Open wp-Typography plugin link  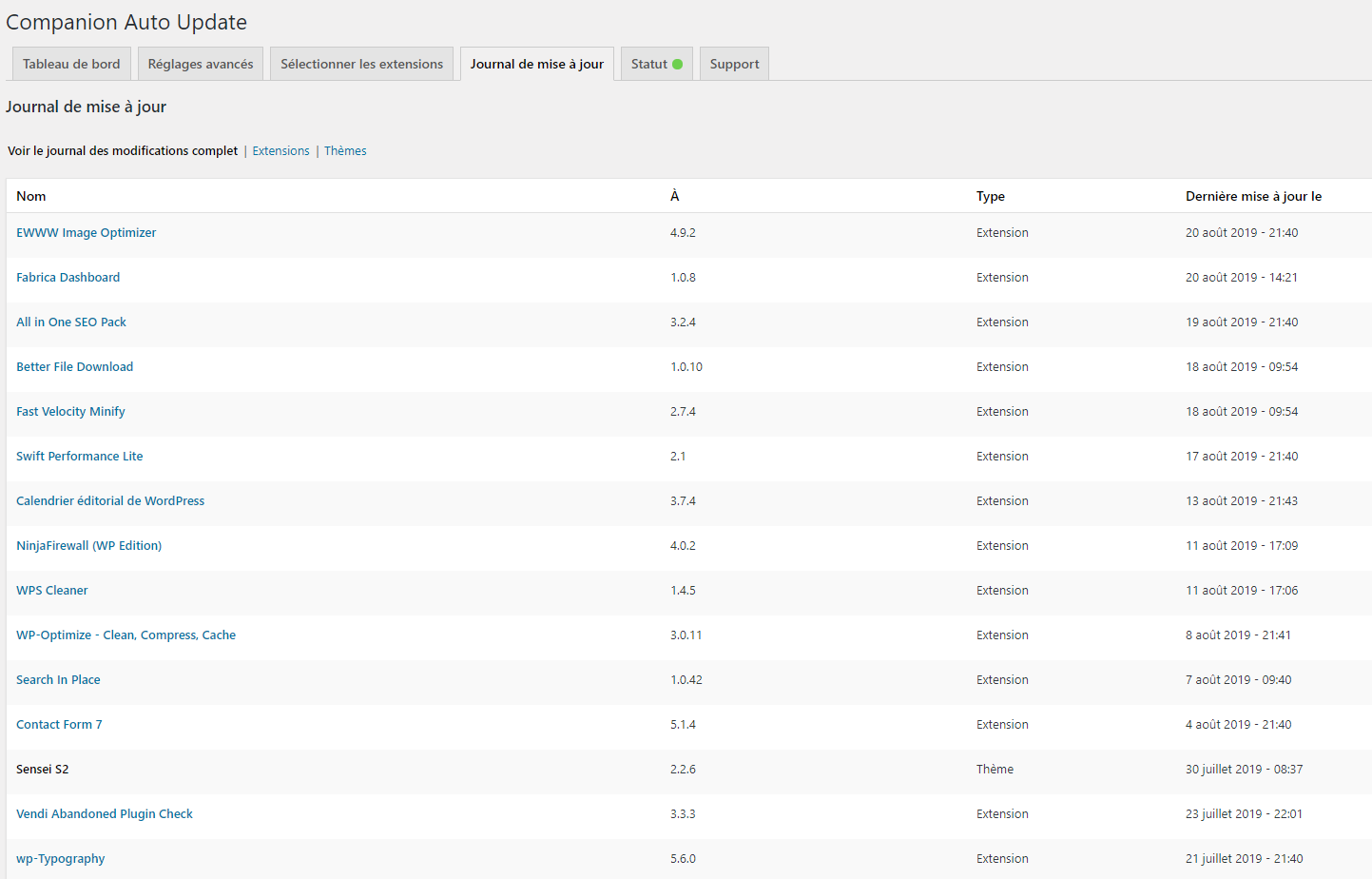tap(60, 858)
